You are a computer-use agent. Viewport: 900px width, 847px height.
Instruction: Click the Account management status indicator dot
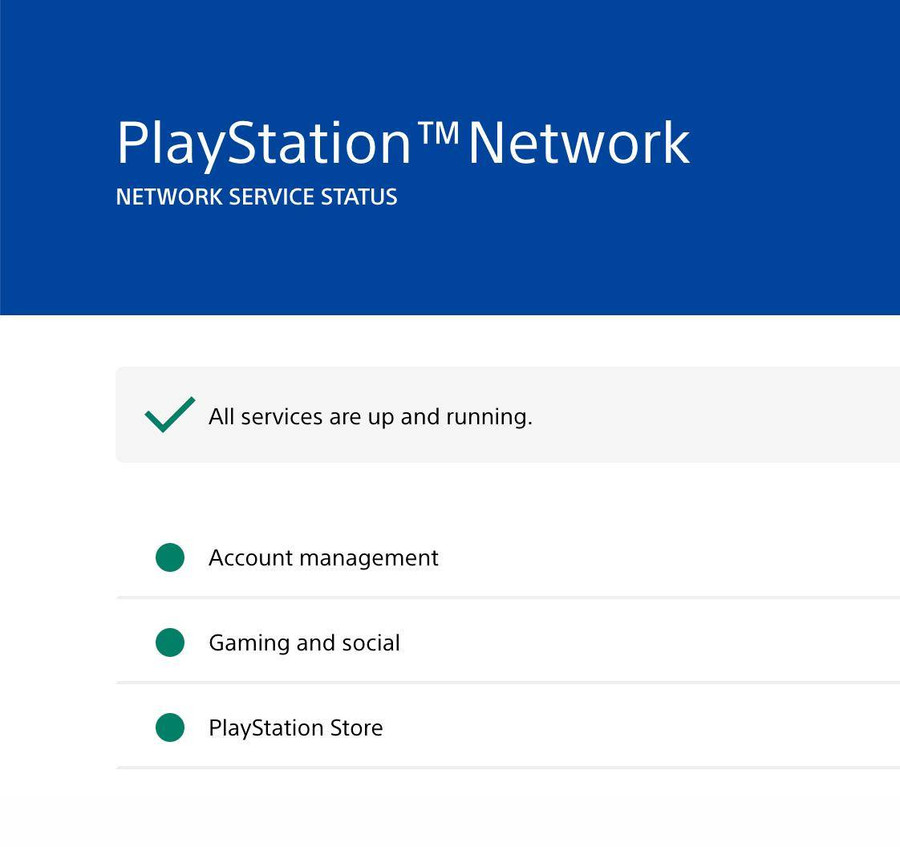169,557
